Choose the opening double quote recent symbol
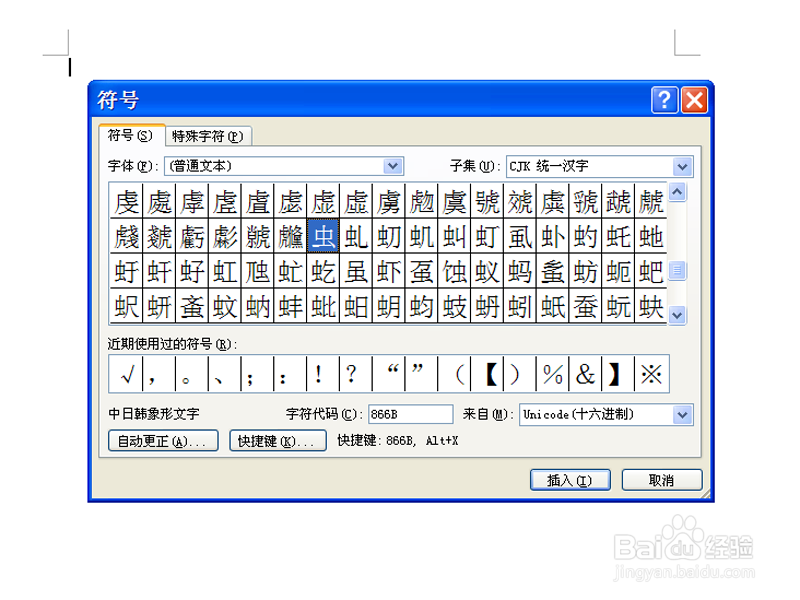 [x=388, y=374]
